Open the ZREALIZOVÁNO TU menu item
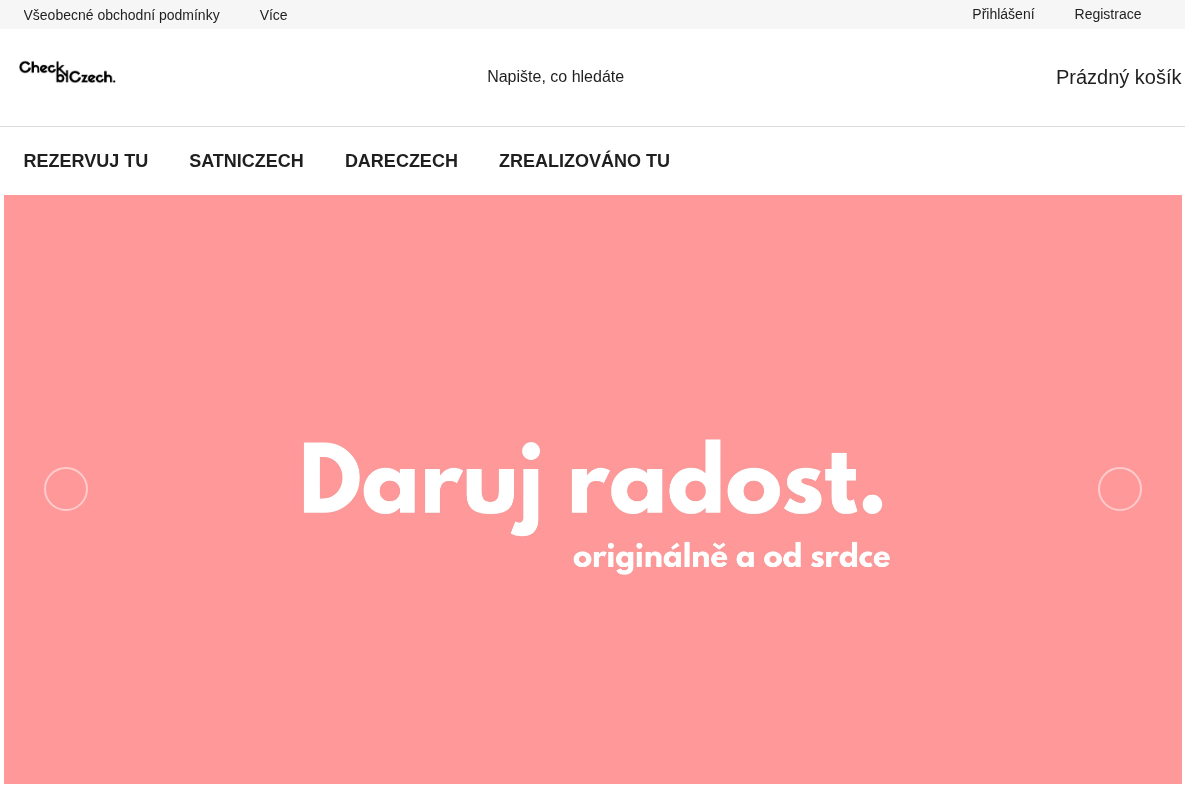Screen dimensions: 1200x800 point(584,161)
